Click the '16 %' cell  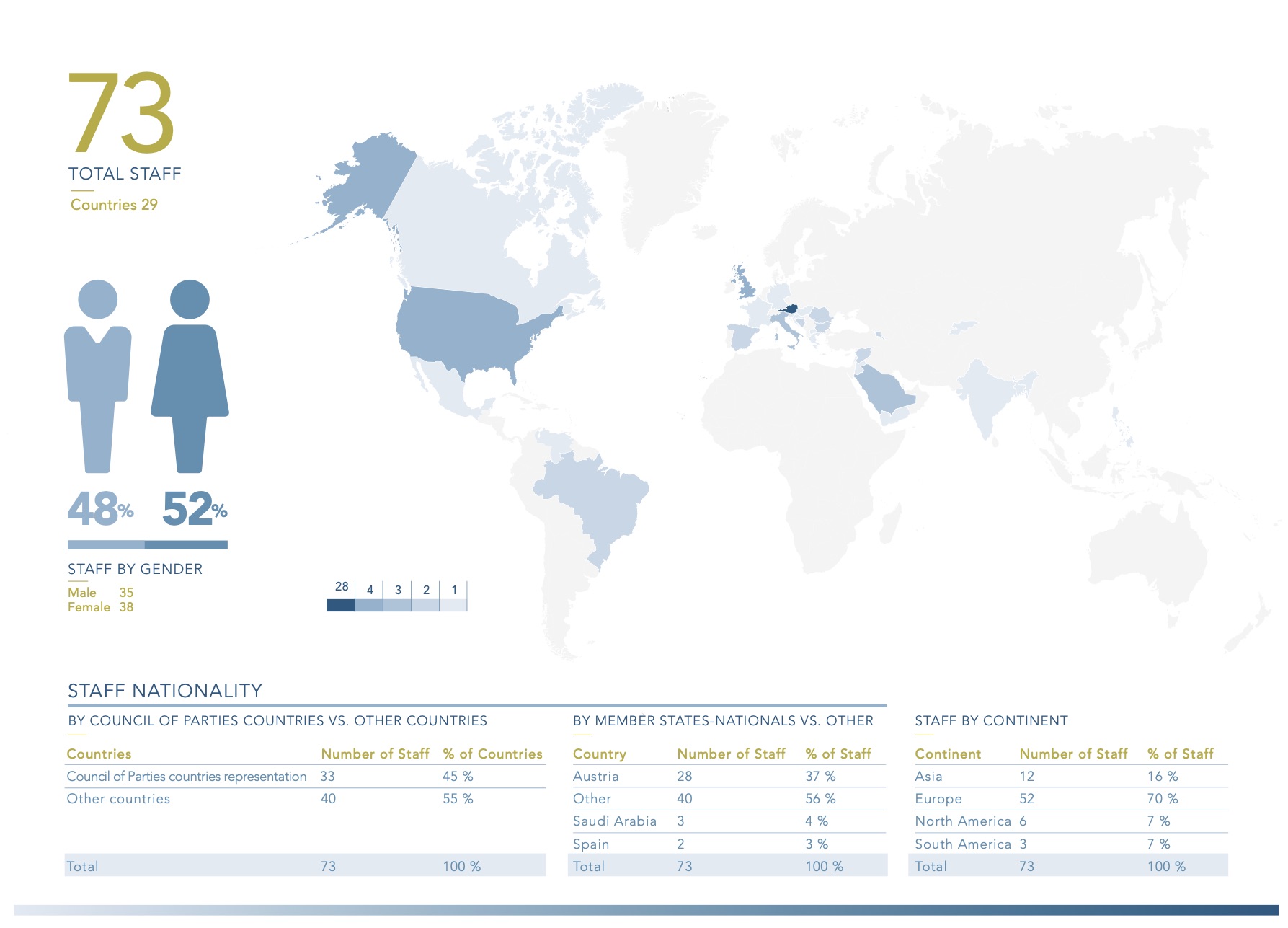(1163, 777)
